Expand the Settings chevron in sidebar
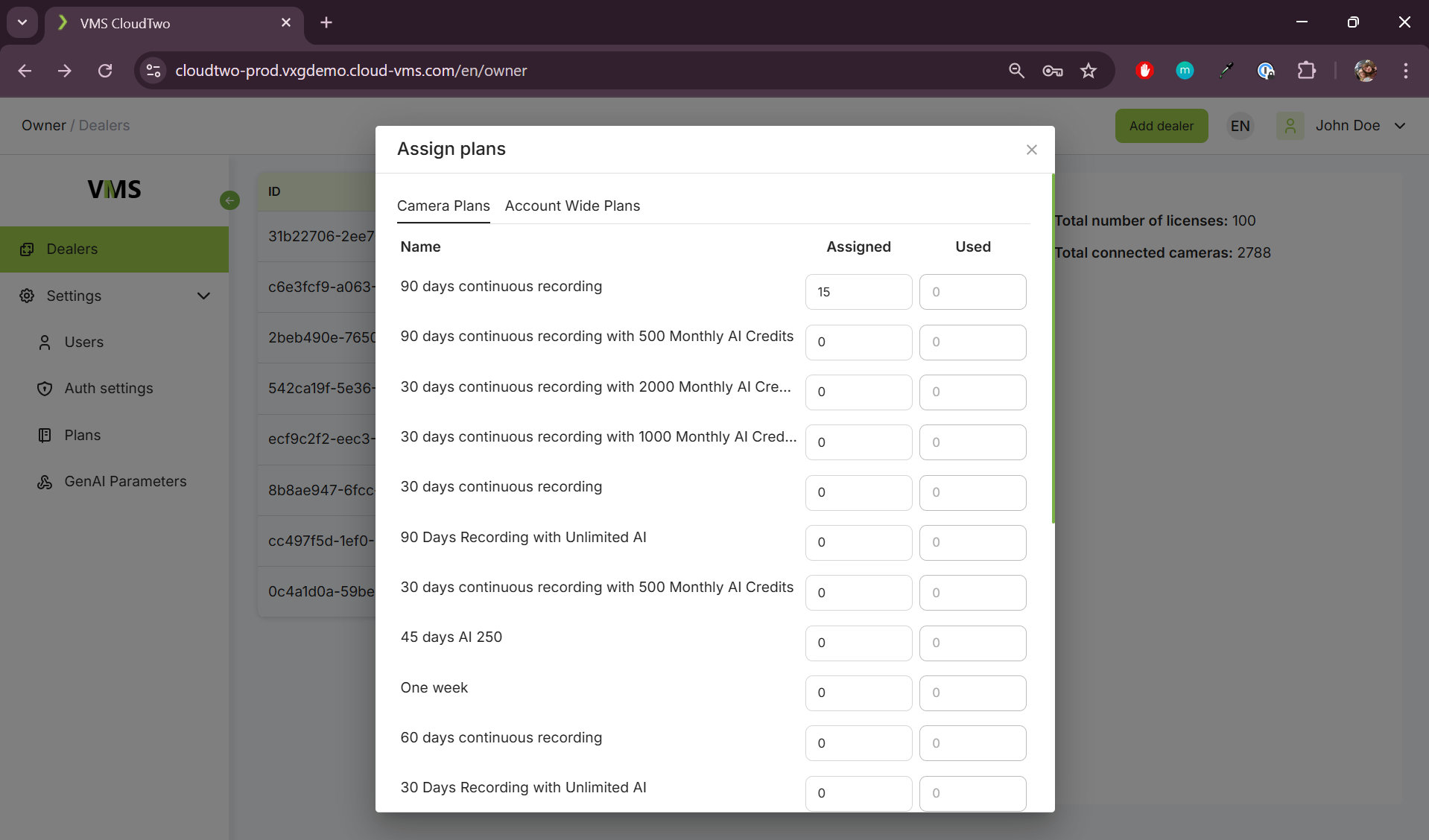The height and width of the screenshot is (840, 1429). [203, 296]
